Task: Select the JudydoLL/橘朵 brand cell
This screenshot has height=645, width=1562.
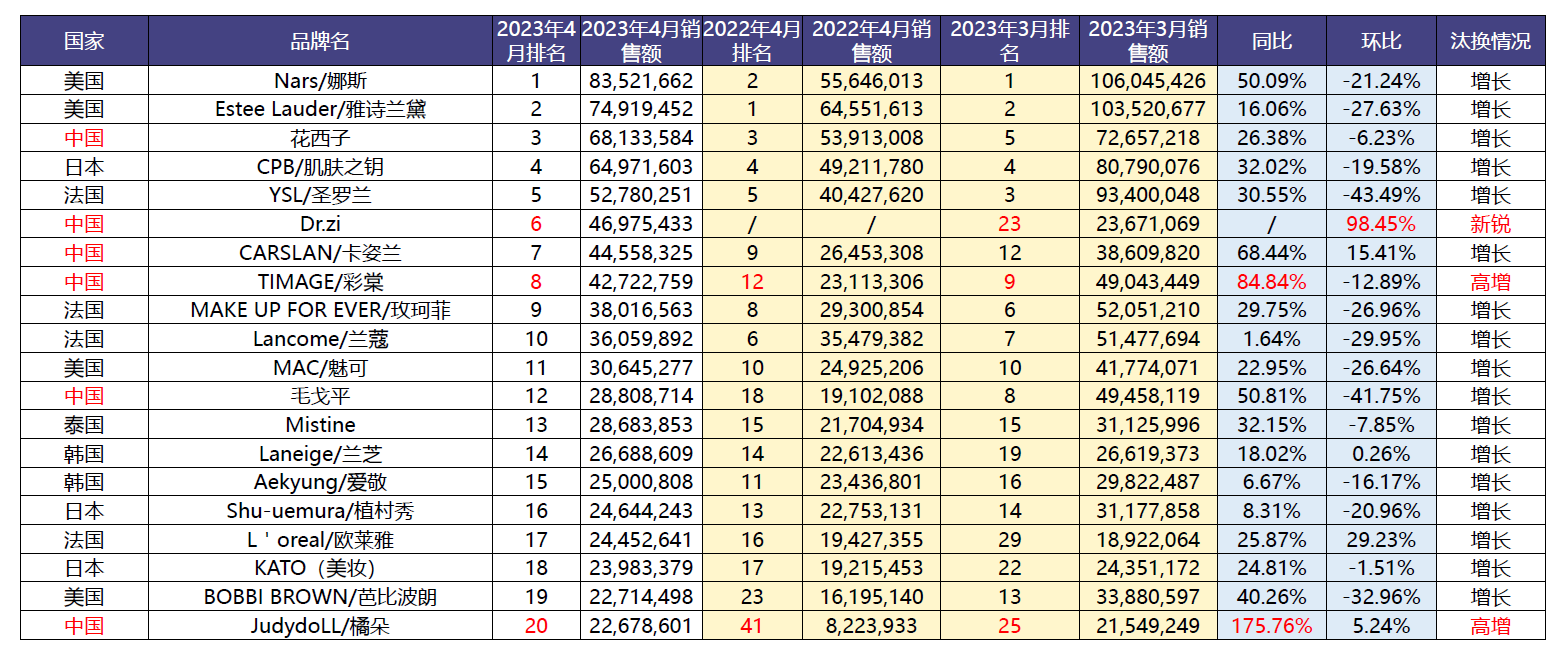Action: [320, 627]
